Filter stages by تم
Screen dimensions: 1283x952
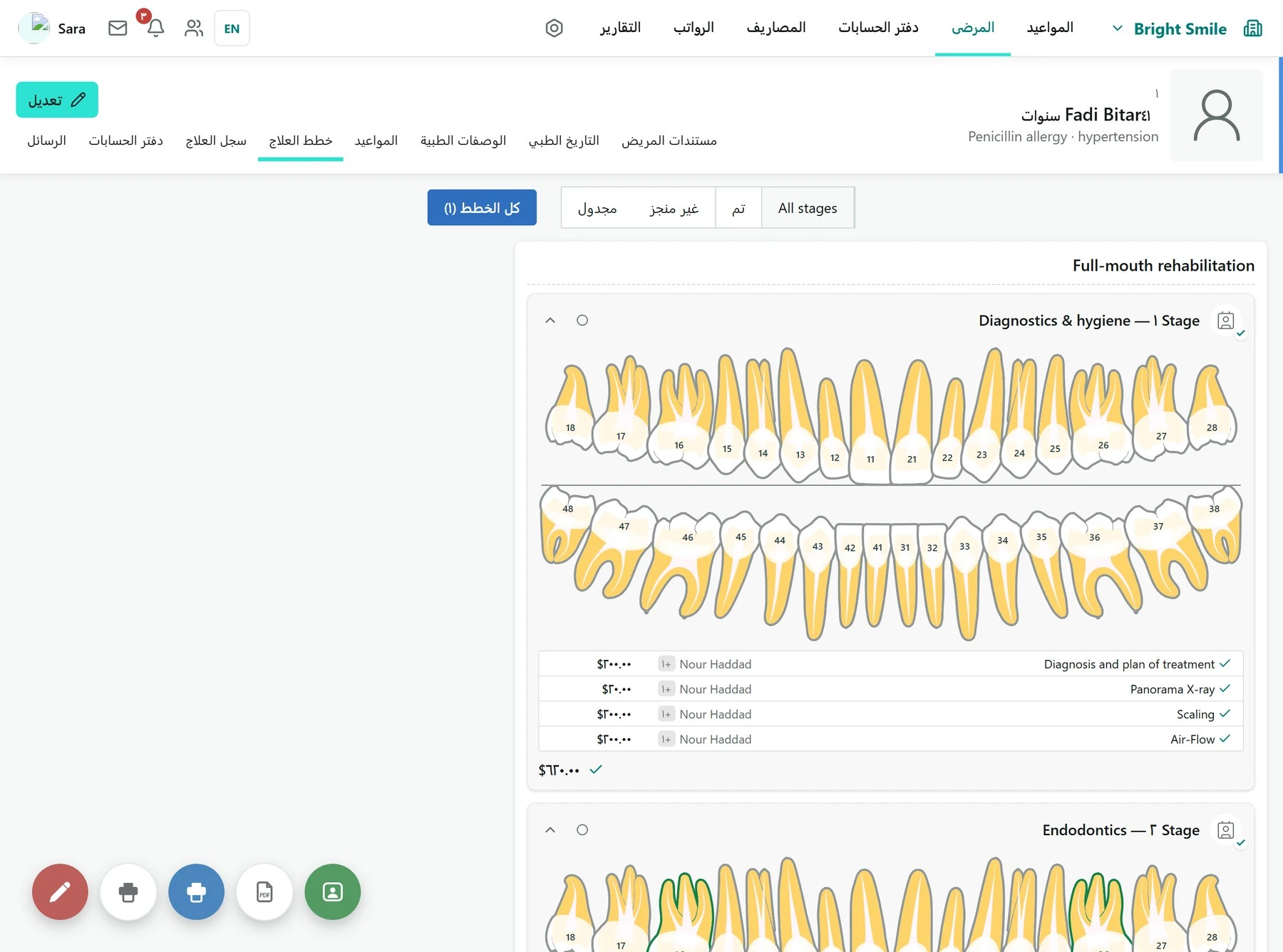point(738,208)
